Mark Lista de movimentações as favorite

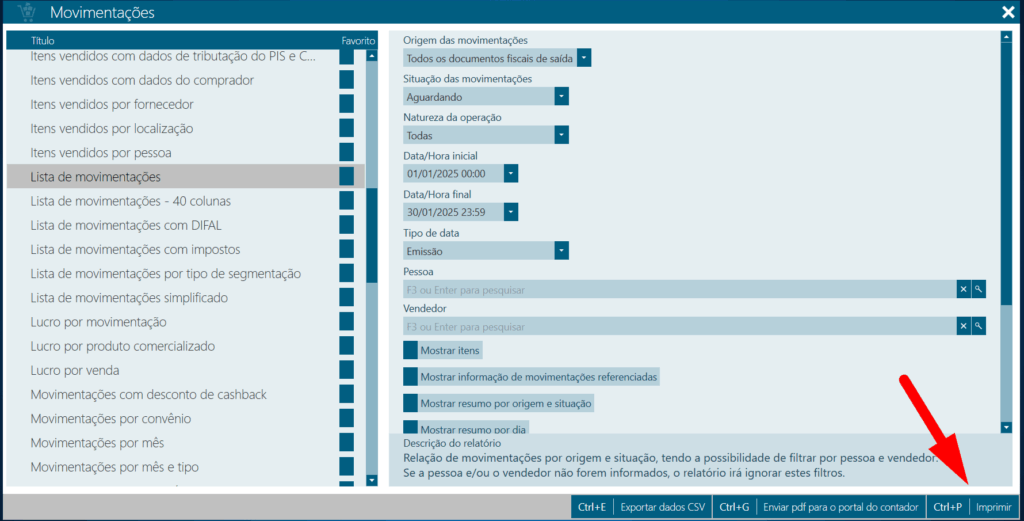[346, 176]
